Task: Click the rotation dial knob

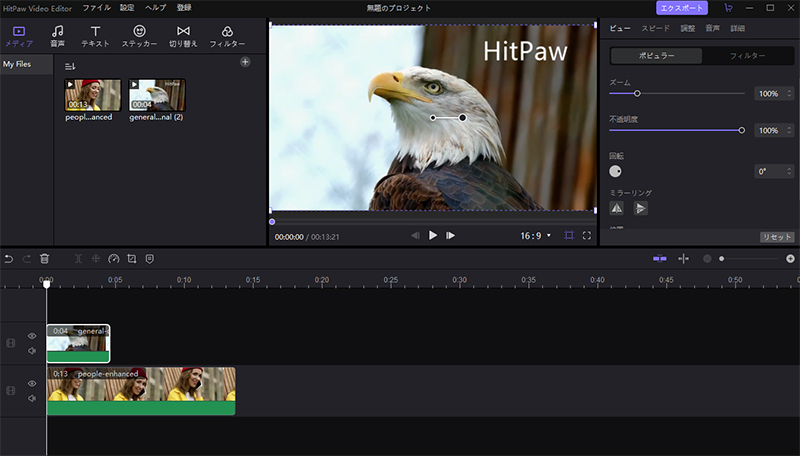Action: tap(615, 171)
